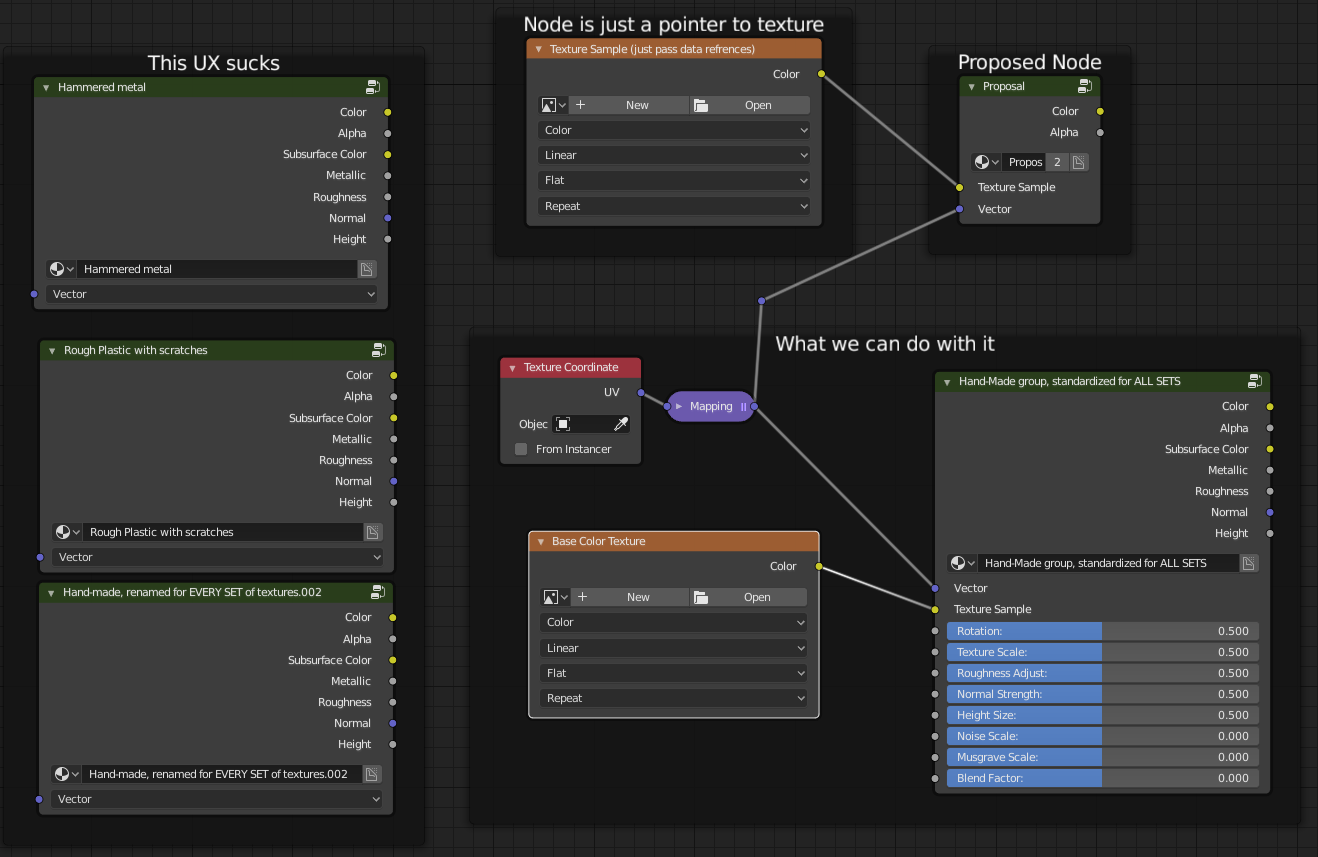The height and width of the screenshot is (857, 1318).
Task: Click the node group icon in Proposal header
Action: 1085,86
